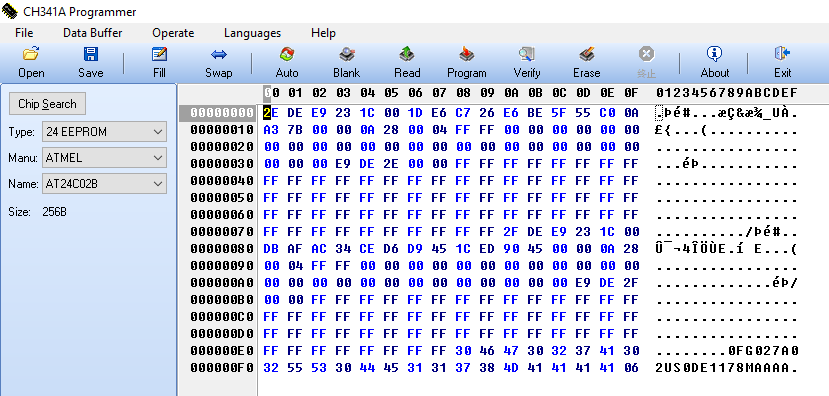The image size is (829, 396).
Task: Open the About info icon
Action: click(x=714, y=54)
